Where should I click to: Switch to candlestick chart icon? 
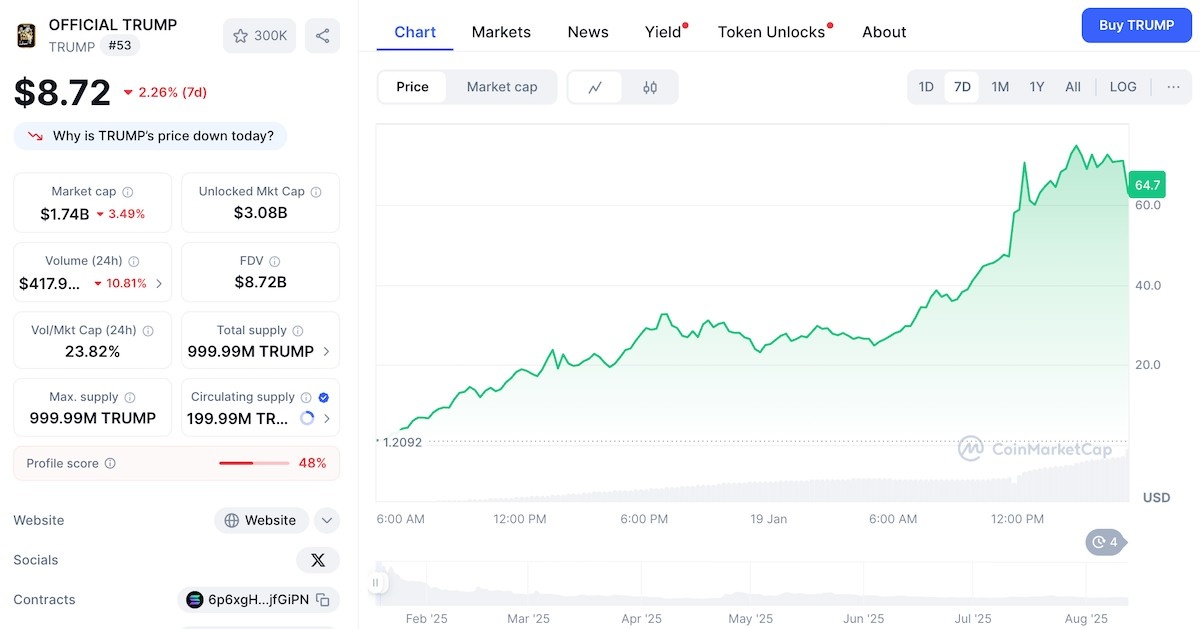650,87
